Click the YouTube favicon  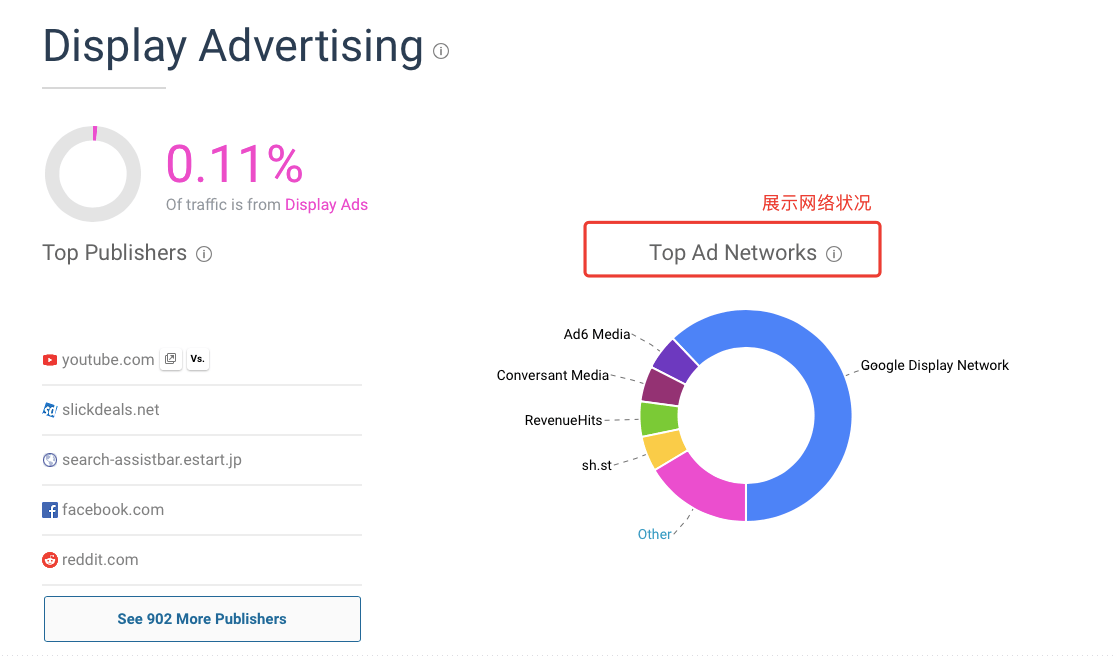click(50, 360)
